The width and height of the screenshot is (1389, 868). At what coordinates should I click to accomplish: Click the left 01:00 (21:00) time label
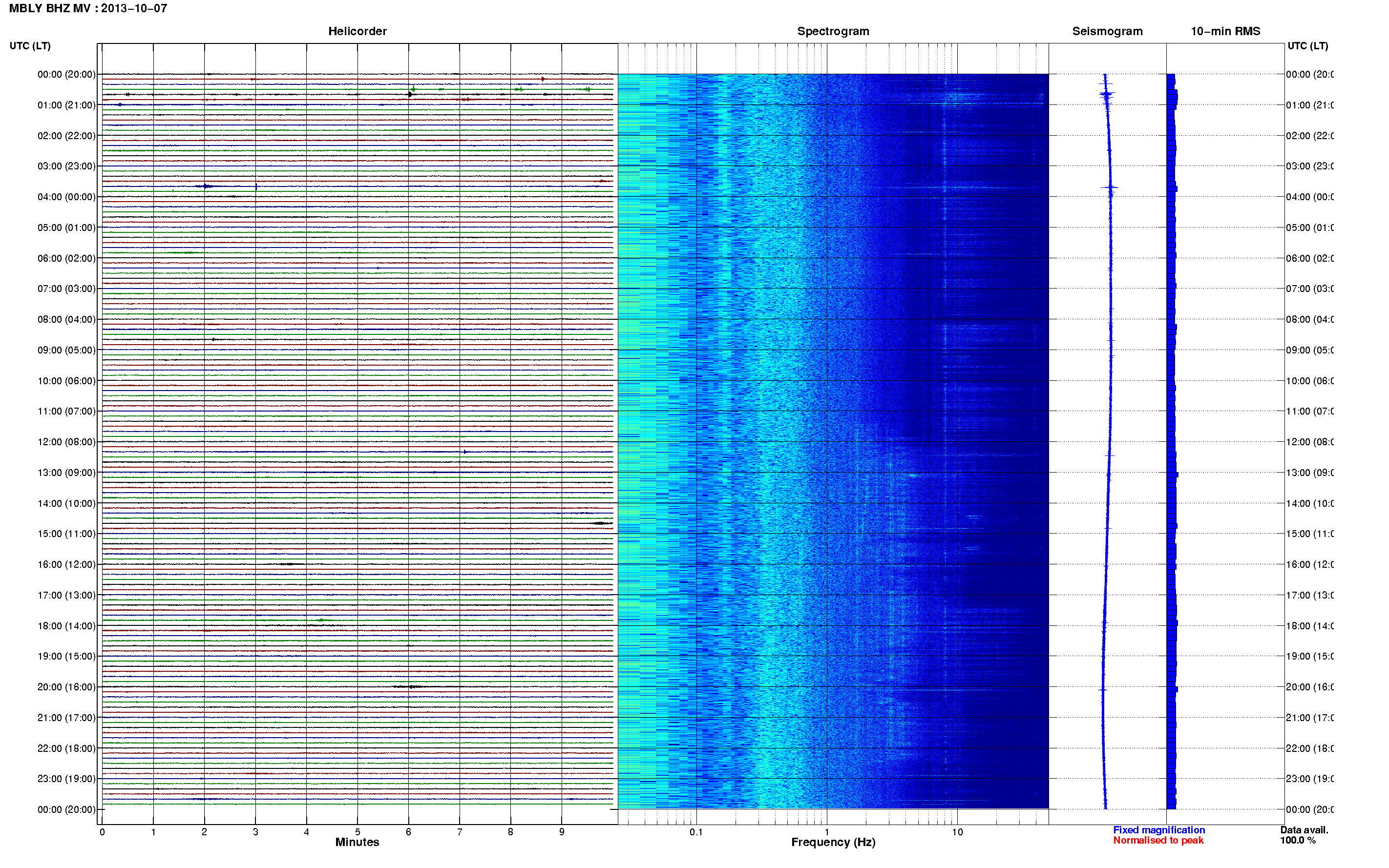pos(66,105)
